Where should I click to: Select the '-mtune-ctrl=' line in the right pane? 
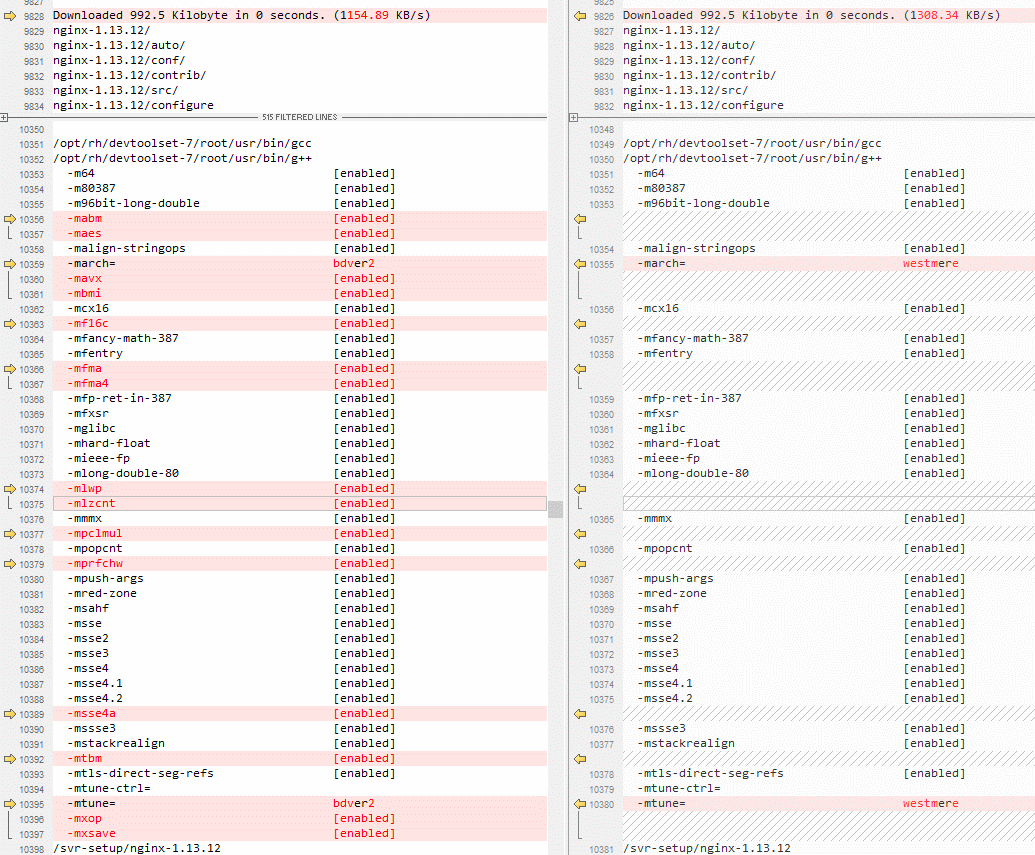(828, 789)
